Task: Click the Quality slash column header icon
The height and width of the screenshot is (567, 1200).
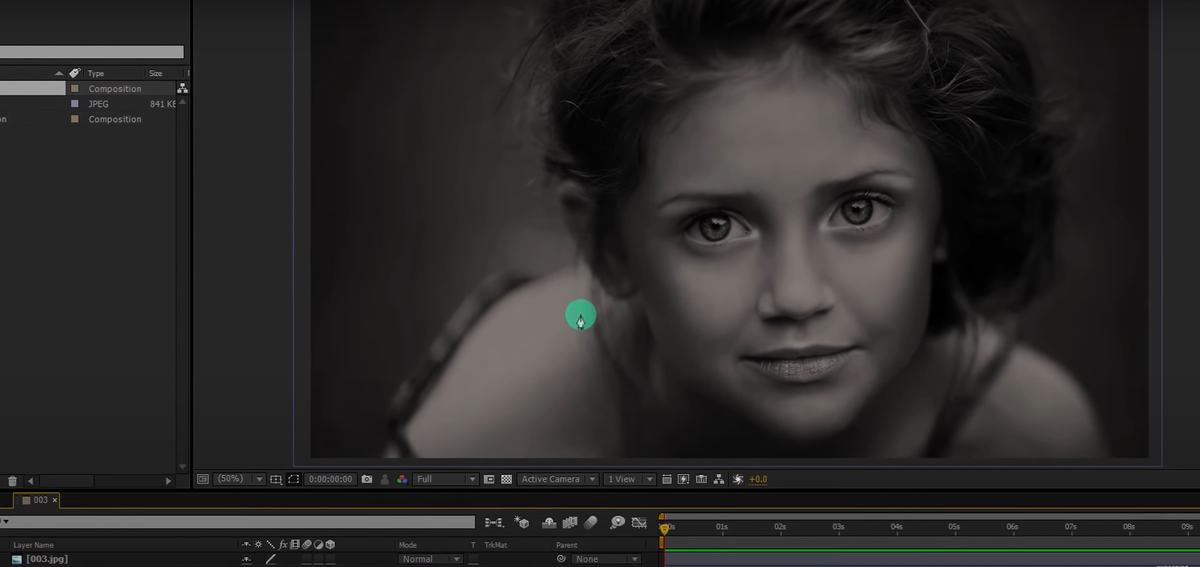Action: point(270,545)
